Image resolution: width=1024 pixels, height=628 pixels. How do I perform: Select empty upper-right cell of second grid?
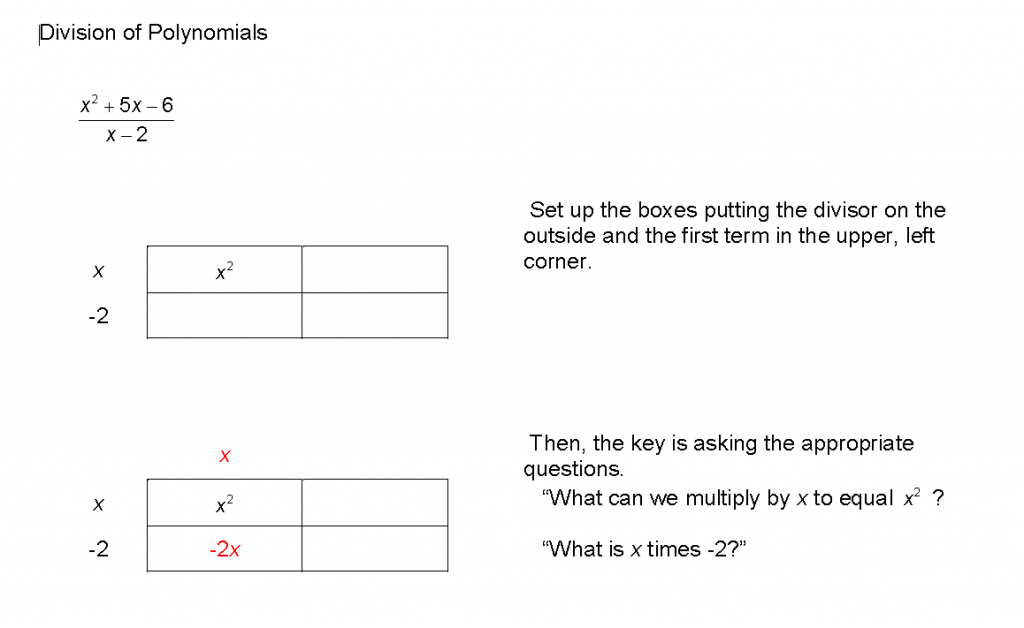375,503
